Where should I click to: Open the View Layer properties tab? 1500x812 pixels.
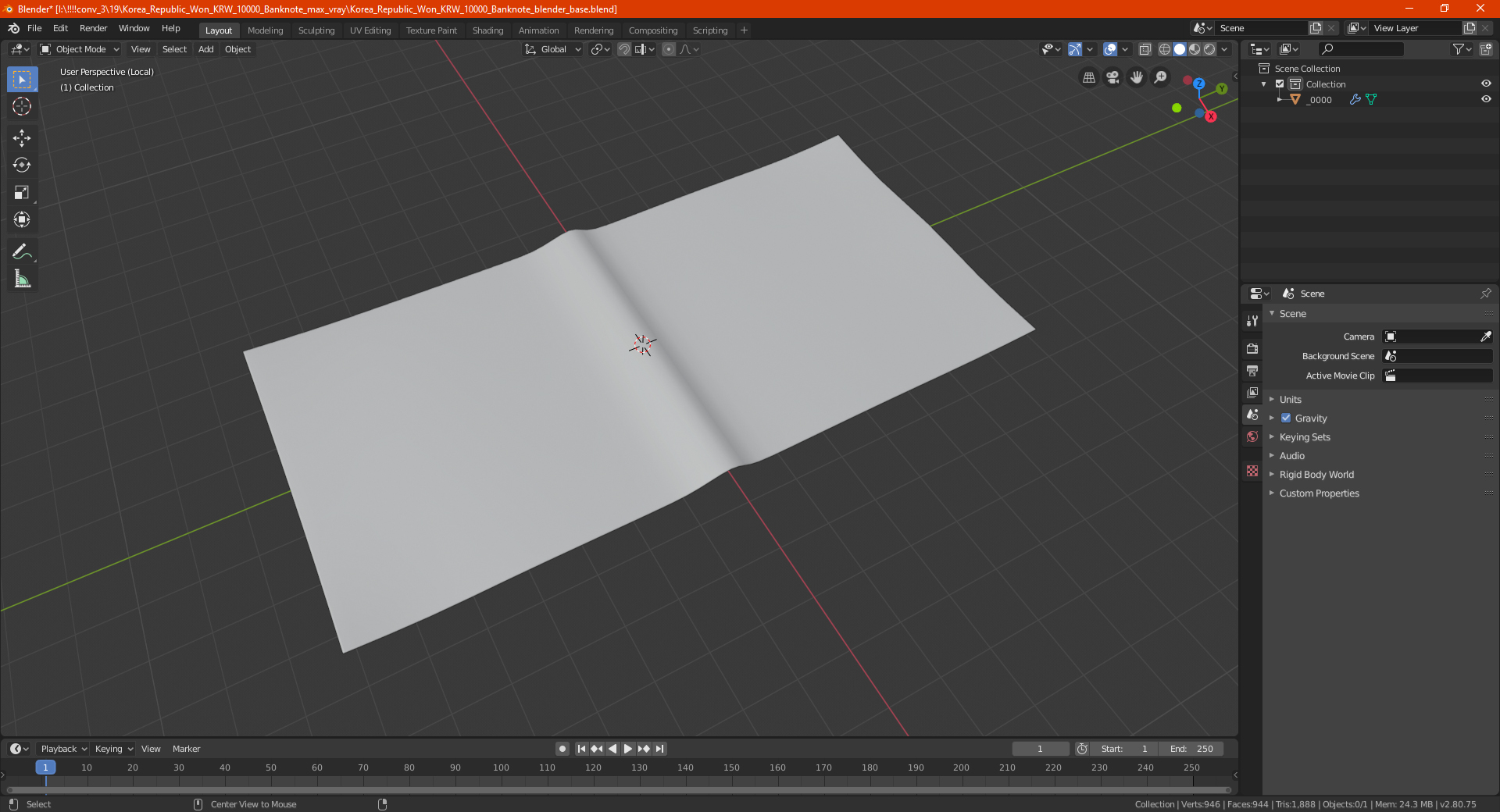[x=1252, y=392]
